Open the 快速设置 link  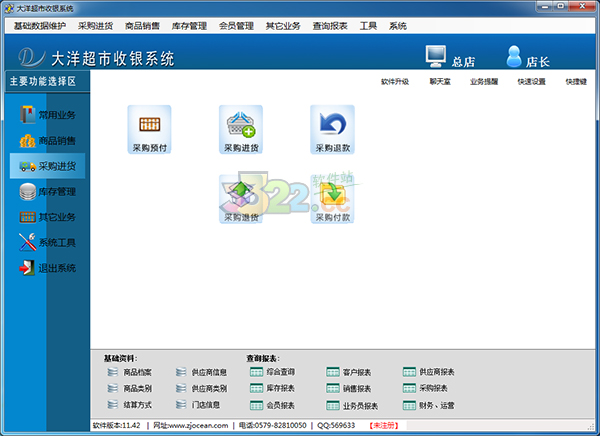532,82
